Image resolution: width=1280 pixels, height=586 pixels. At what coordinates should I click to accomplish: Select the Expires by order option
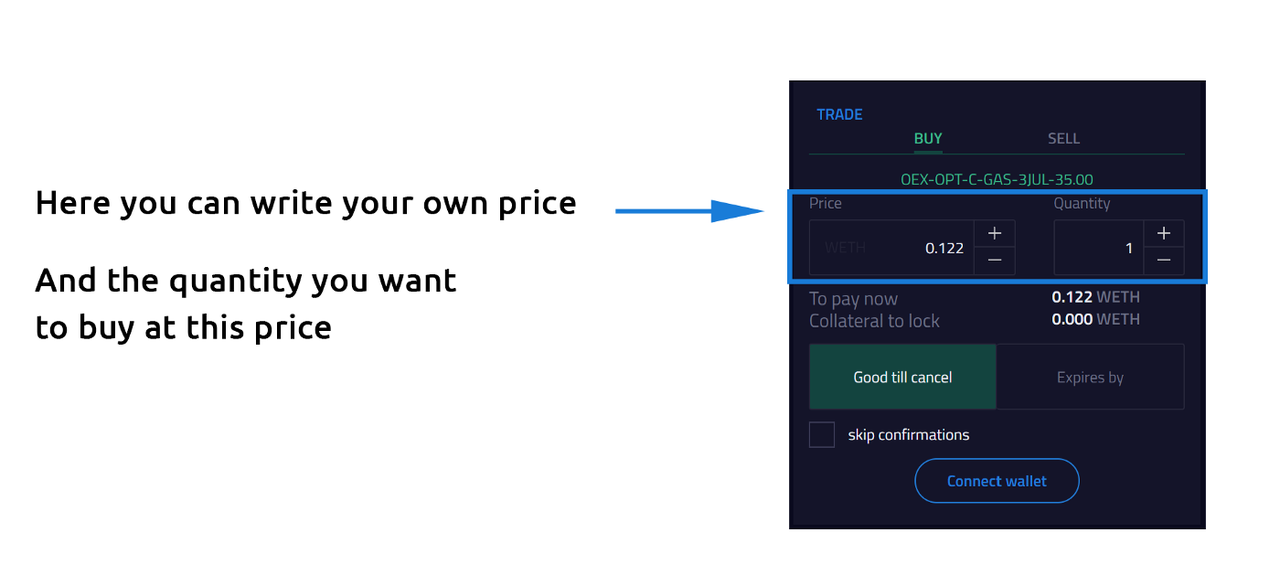pyautogui.click(x=1090, y=377)
